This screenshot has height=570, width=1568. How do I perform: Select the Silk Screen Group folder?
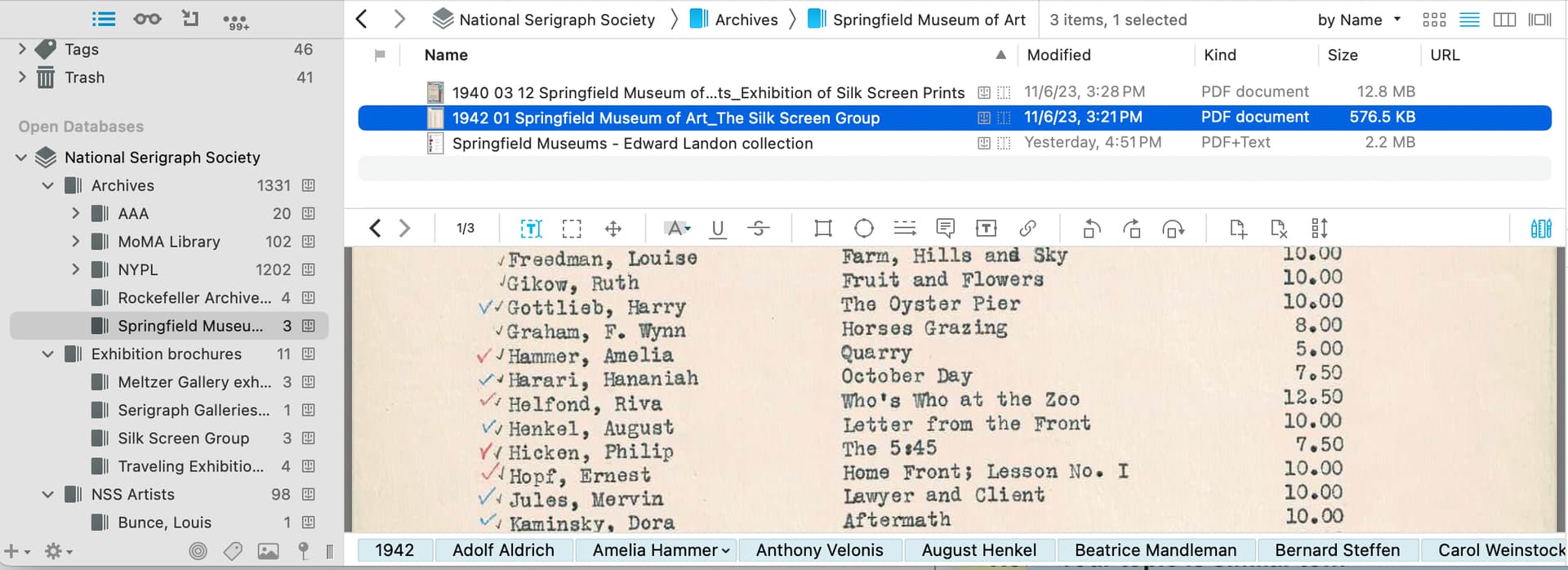tap(183, 439)
